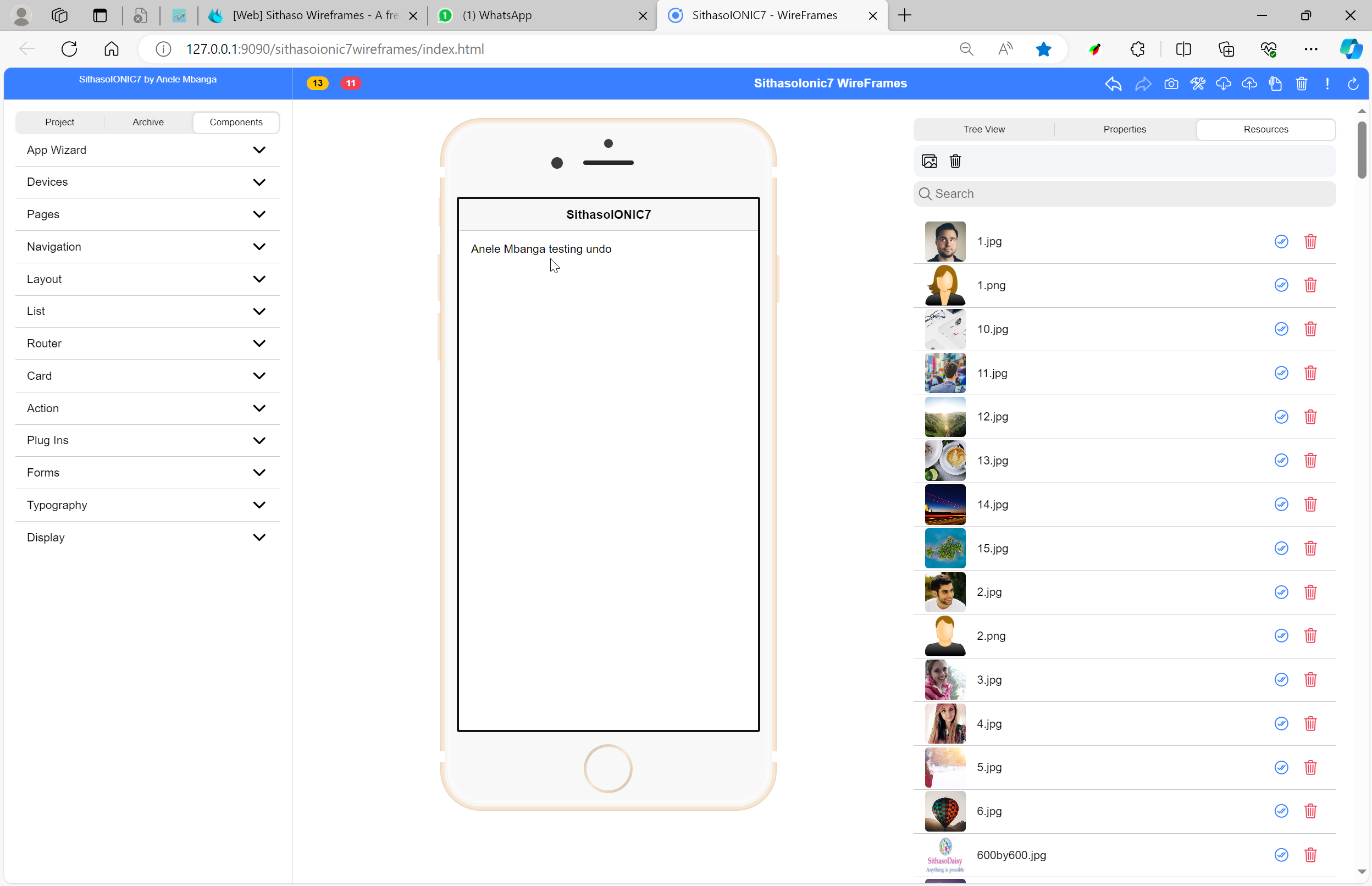Viewport: 1372px width, 886px height.
Task: Toggle the select checkmark for 14.jpg
Action: [x=1281, y=505]
